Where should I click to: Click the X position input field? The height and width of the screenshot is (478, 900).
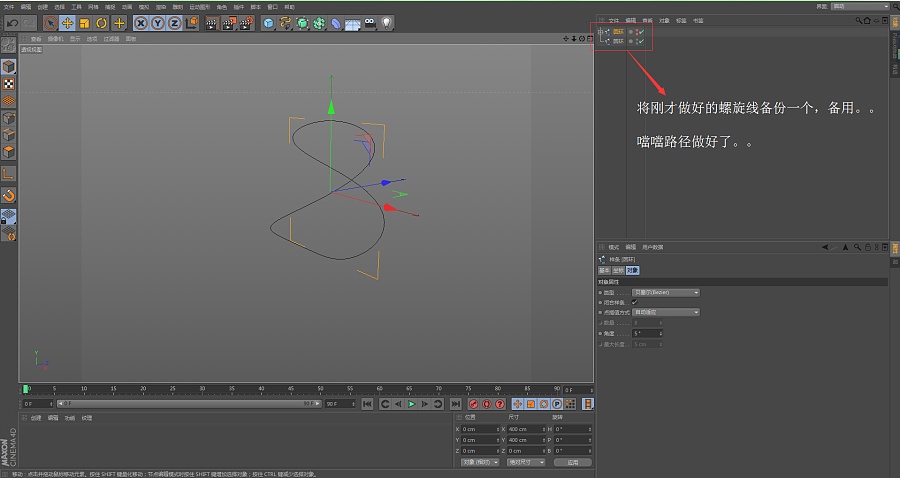click(x=480, y=429)
